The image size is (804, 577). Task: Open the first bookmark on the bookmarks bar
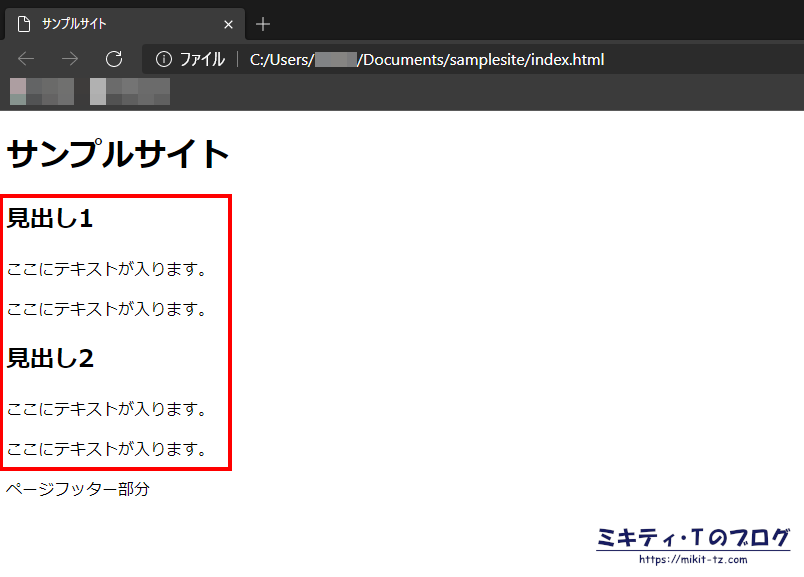41,91
